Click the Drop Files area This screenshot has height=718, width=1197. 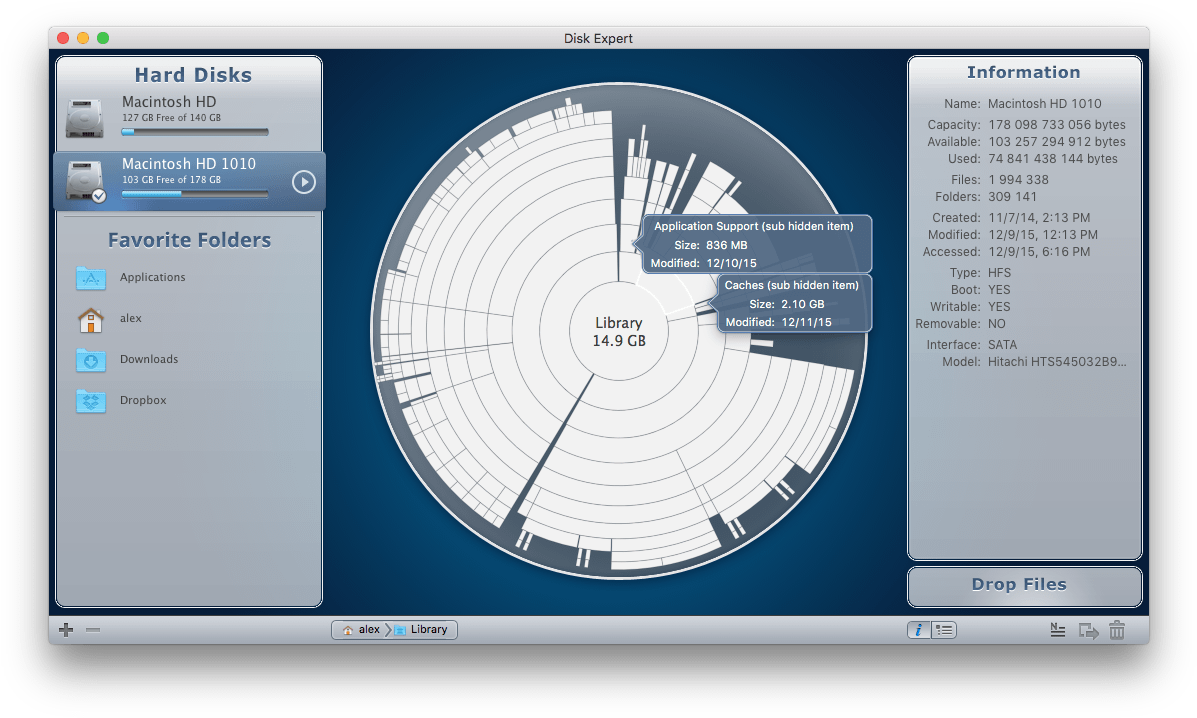[1024, 585]
